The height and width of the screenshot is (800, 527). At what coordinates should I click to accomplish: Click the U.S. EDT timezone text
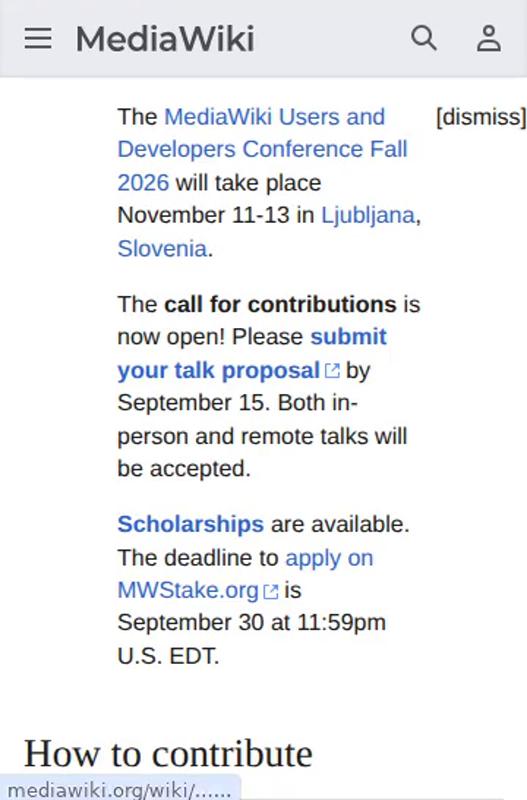point(168,656)
